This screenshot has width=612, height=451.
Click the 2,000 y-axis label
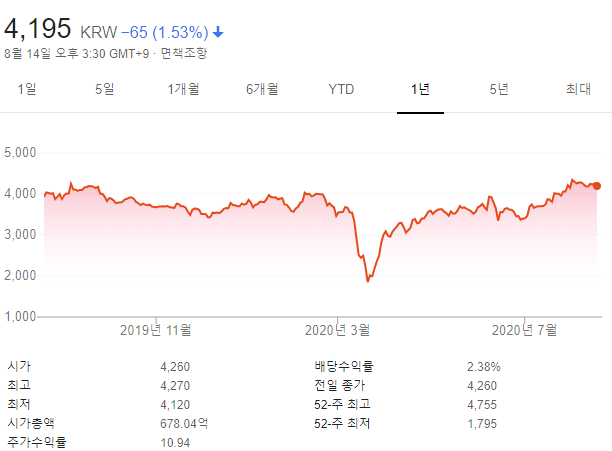(20, 275)
